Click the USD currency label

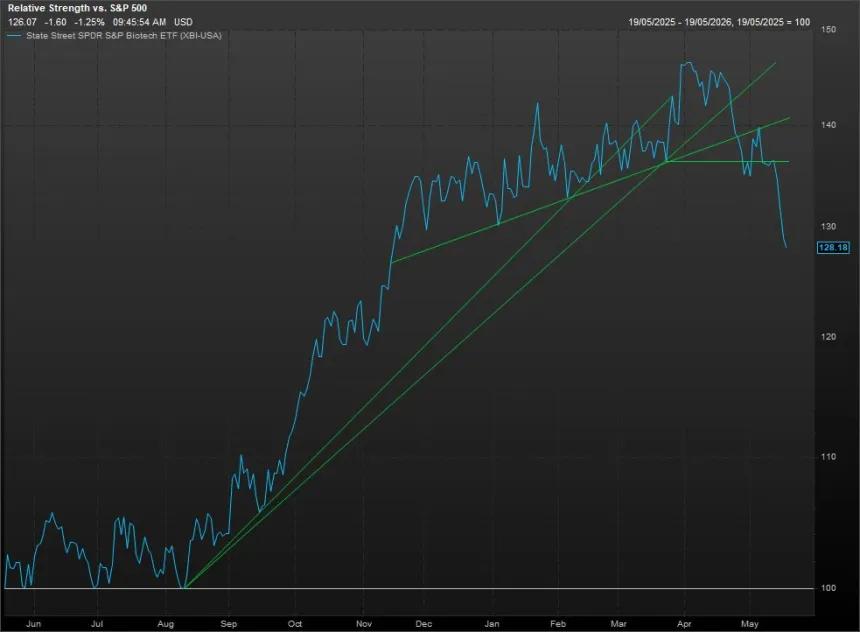[183, 22]
